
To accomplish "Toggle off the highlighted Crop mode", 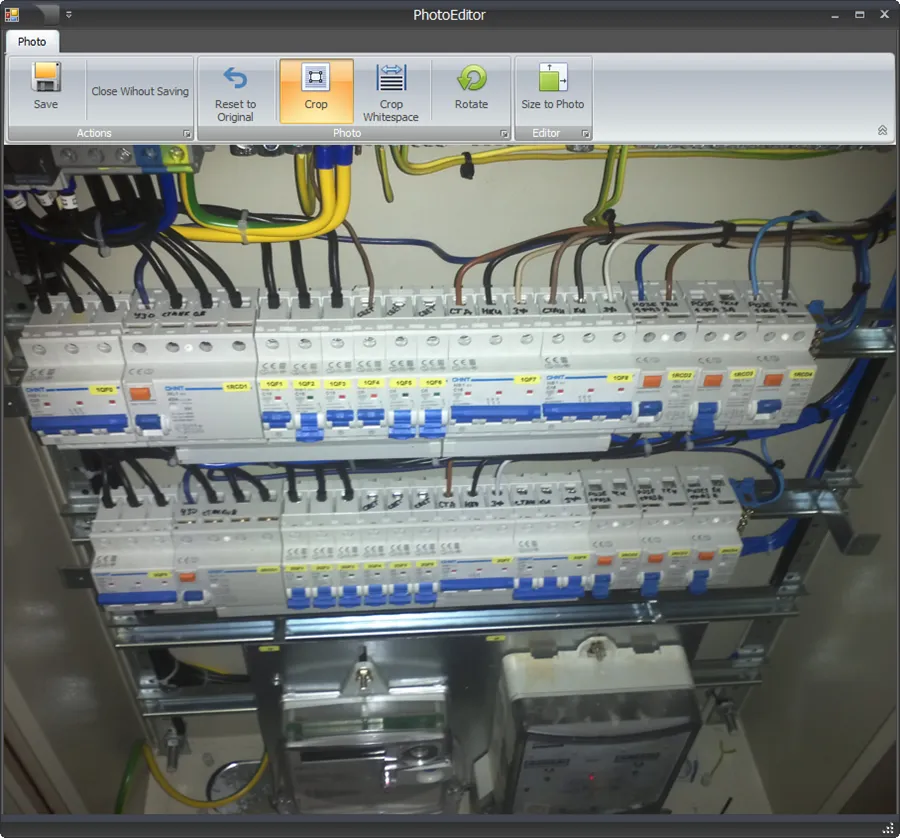I will tap(316, 88).
